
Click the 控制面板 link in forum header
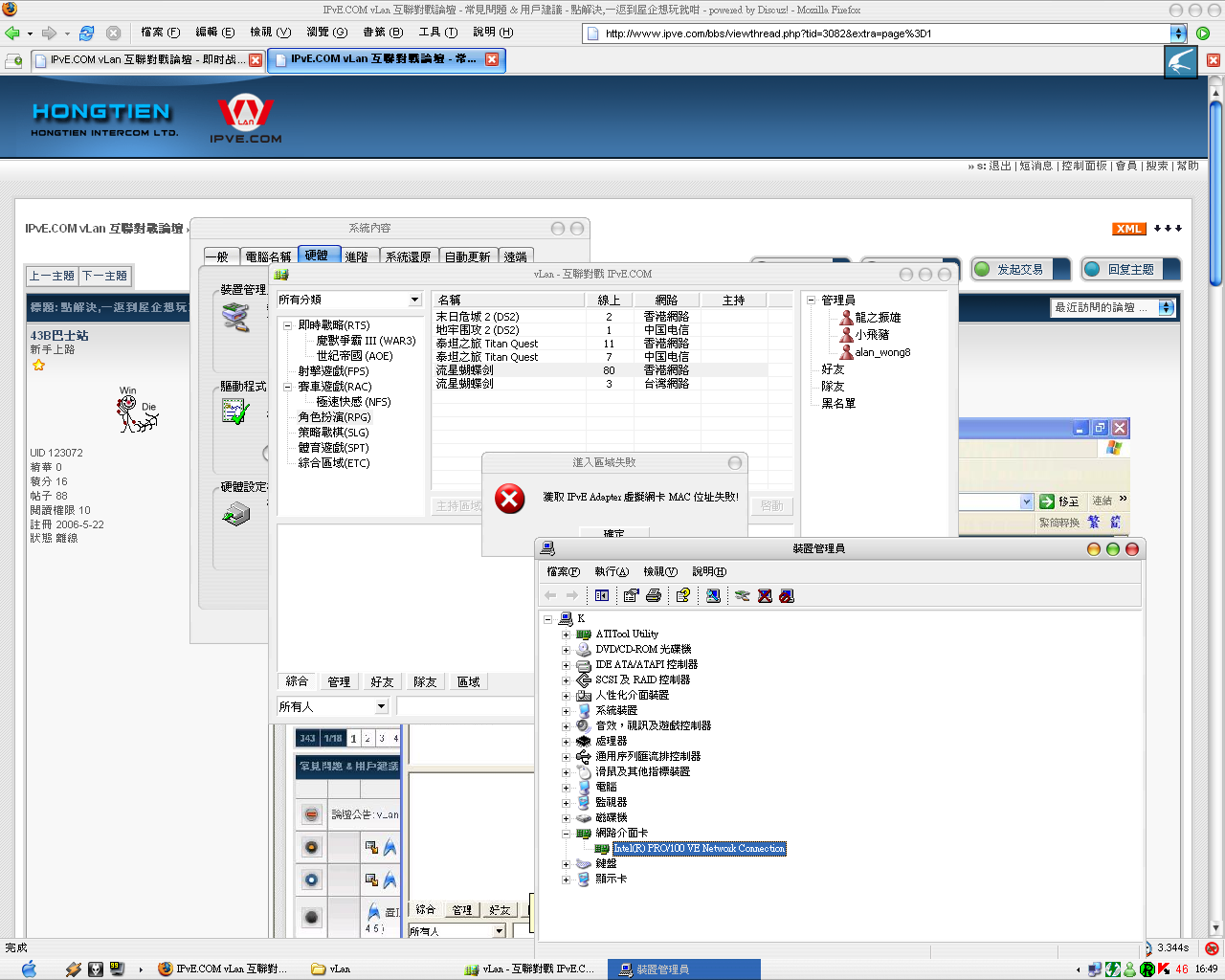1084,167
